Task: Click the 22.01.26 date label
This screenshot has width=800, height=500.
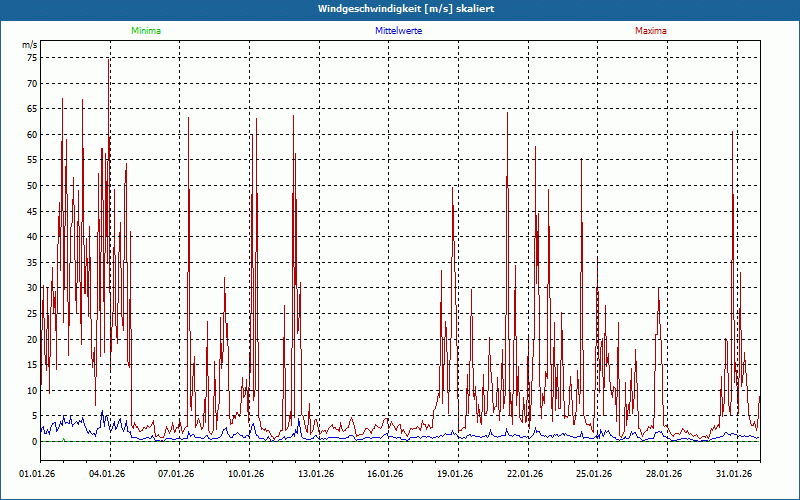Action: coord(525,474)
